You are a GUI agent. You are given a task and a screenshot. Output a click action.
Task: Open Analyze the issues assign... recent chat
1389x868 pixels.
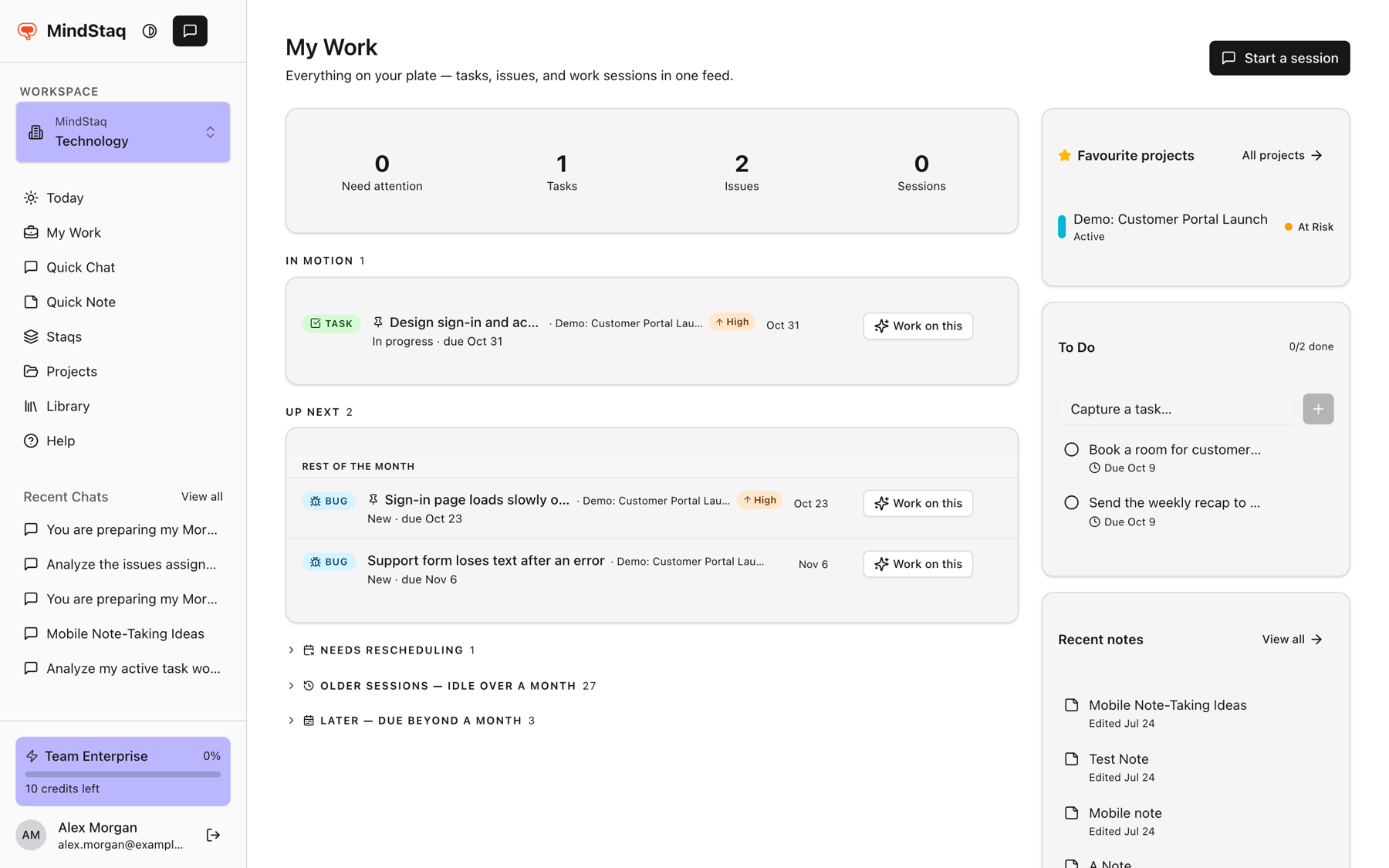tap(123, 564)
